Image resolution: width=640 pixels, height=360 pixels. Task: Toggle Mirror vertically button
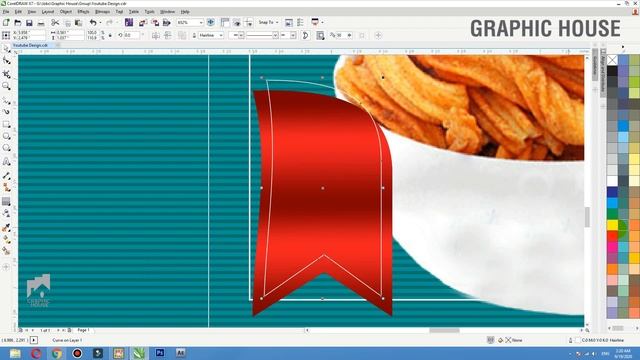167,36
